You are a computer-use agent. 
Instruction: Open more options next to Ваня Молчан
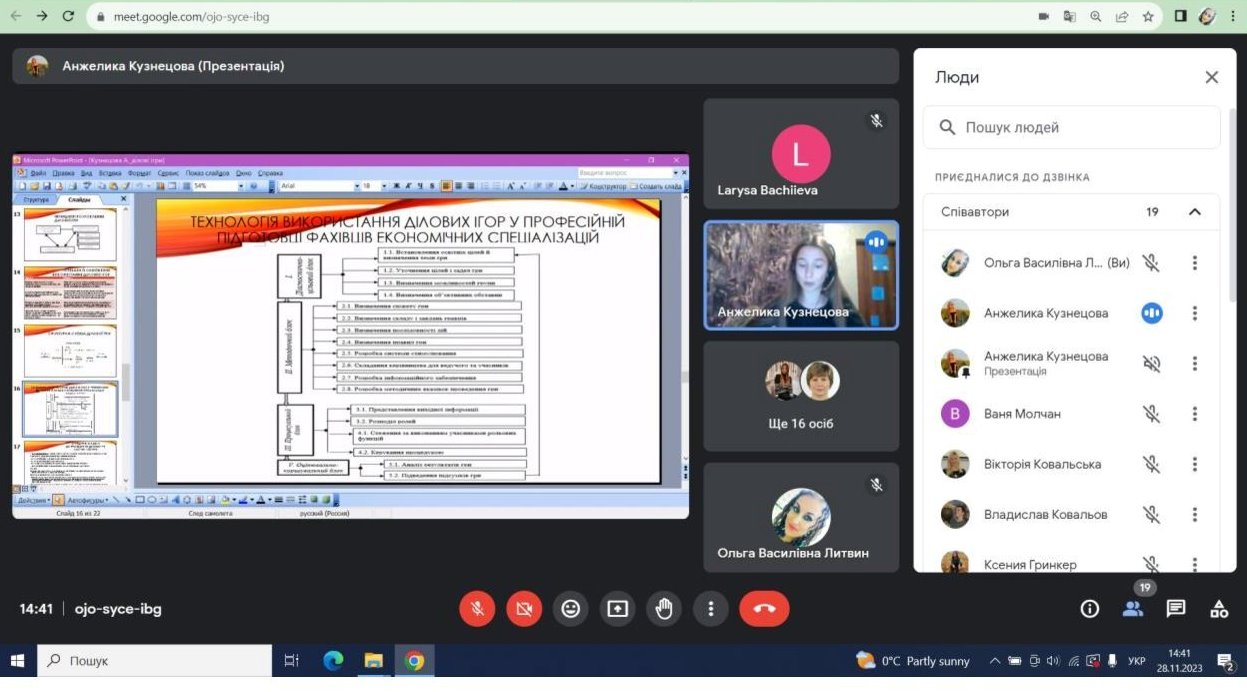pyautogui.click(x=1194, y=414)
